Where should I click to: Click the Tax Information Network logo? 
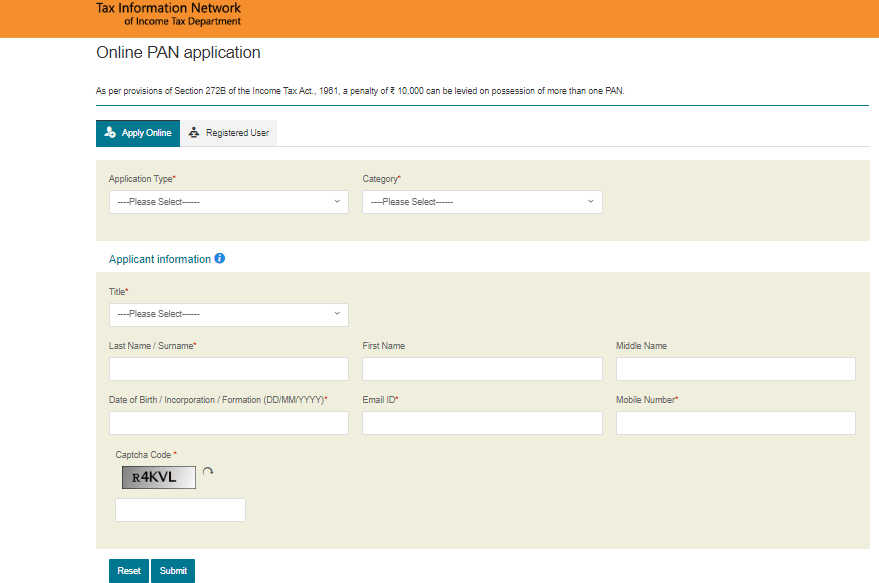[167, 14]
